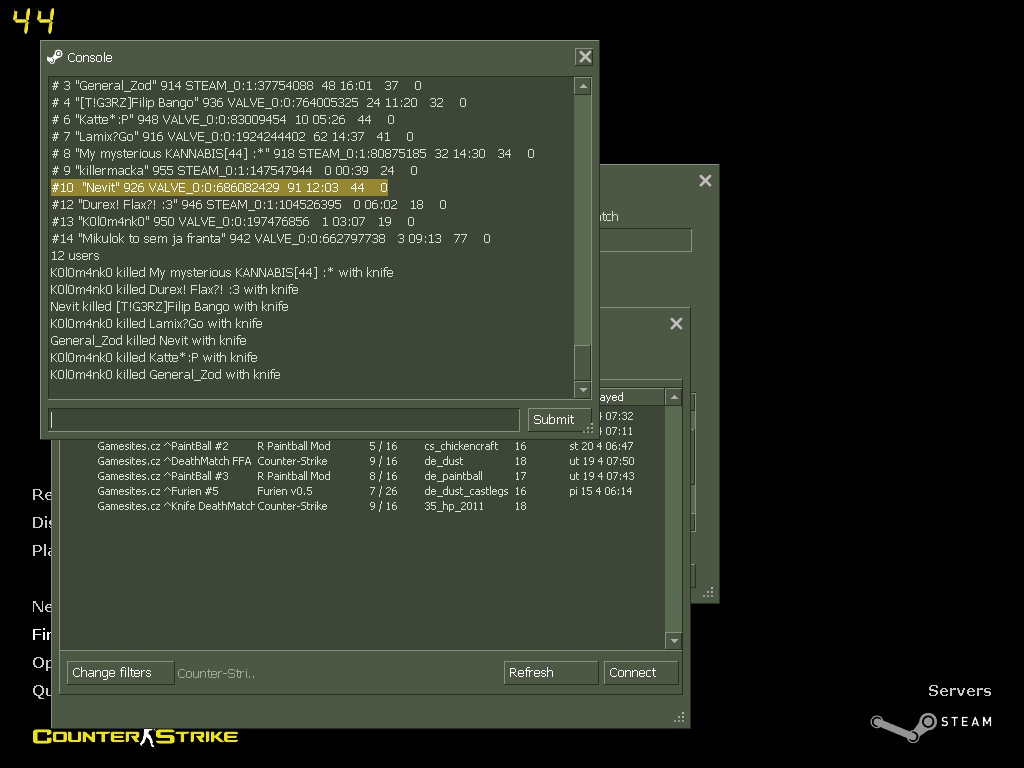Close the Console window
Screen dimensions: 1024x768
tap(584, 57)
